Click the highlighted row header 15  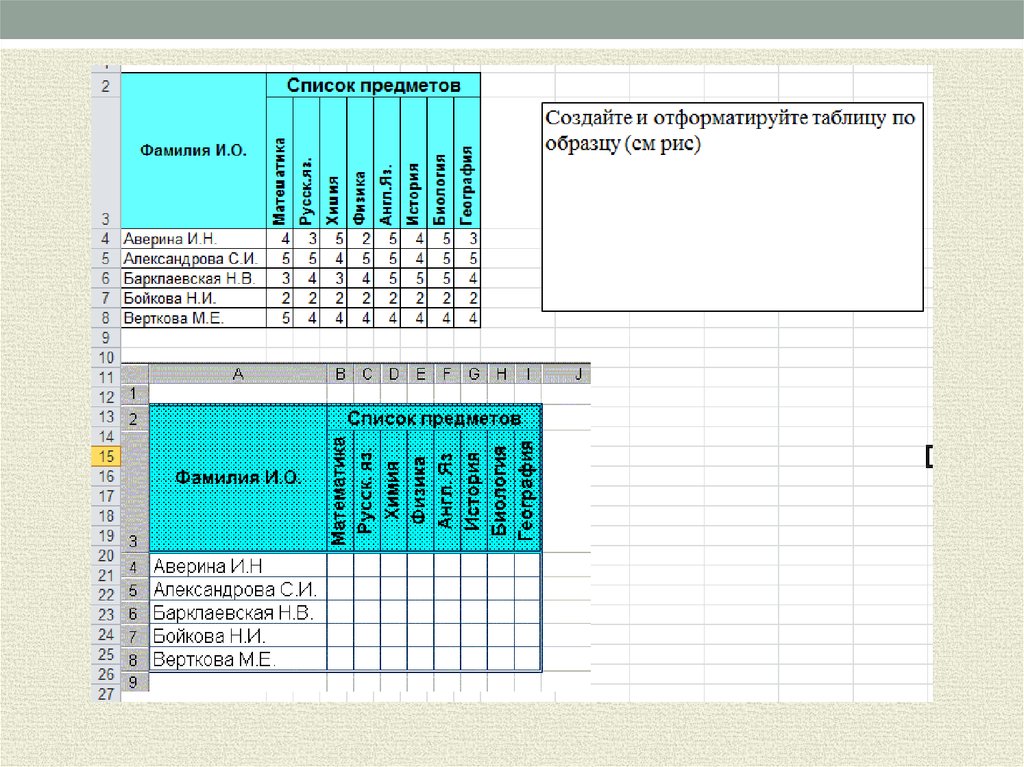pos(105,456)
